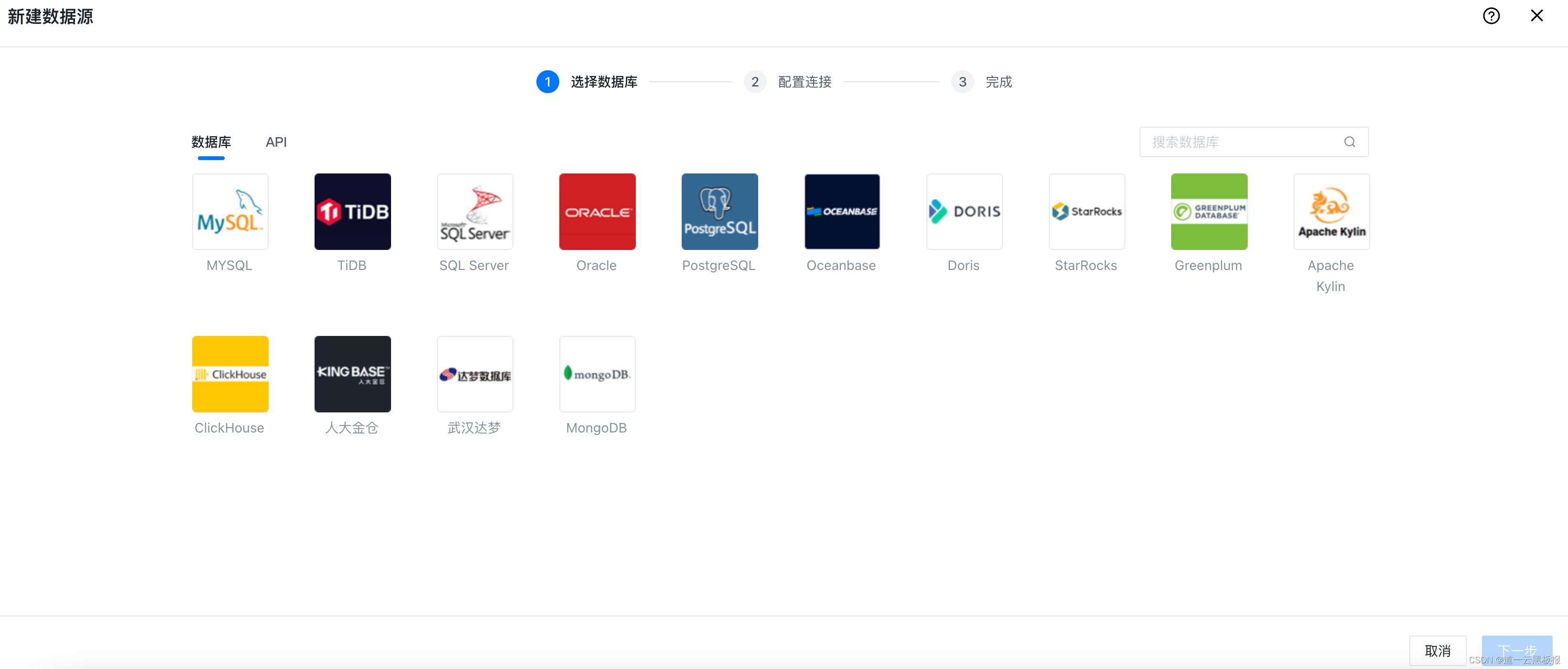Open the help question mark icon
Viewport: 1568px width, 669px height.
(x=1491, y=16)
